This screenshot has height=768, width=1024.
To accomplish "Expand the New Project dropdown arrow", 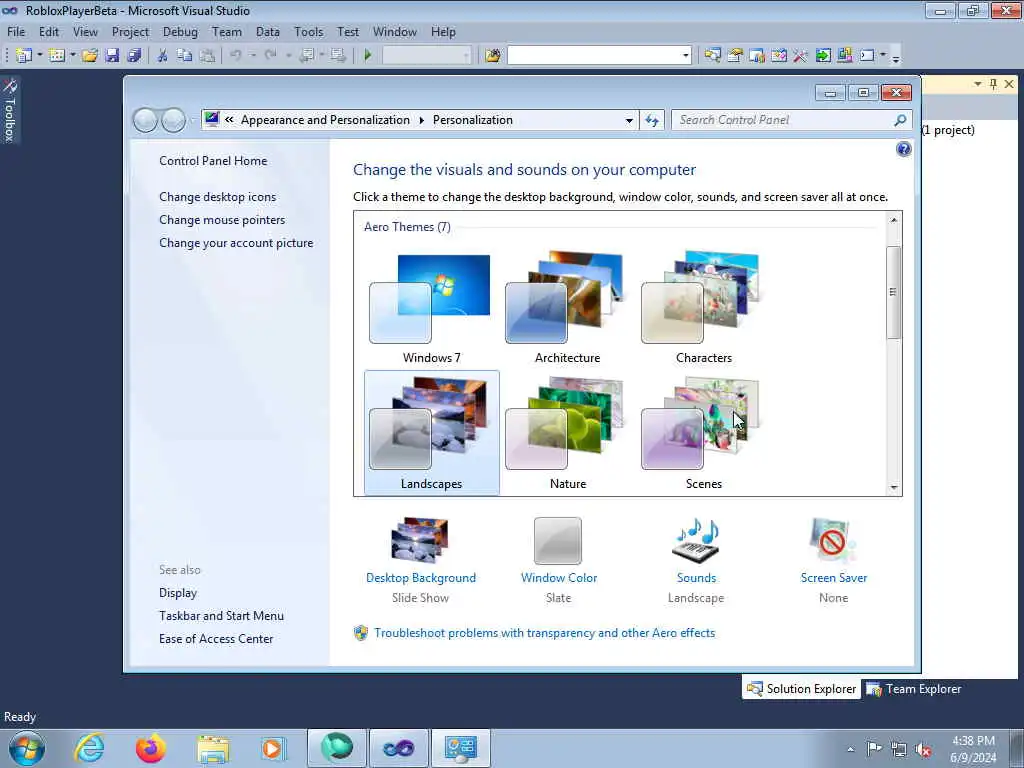I will click(x=40, y=56).
